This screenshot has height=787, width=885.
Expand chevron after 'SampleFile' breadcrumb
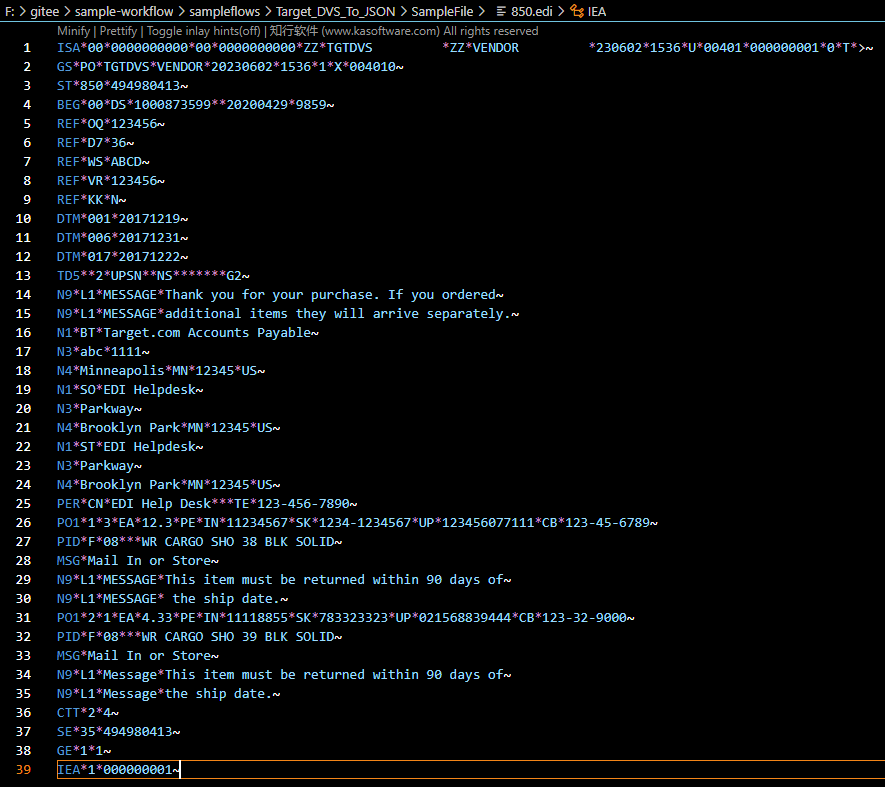481,11
